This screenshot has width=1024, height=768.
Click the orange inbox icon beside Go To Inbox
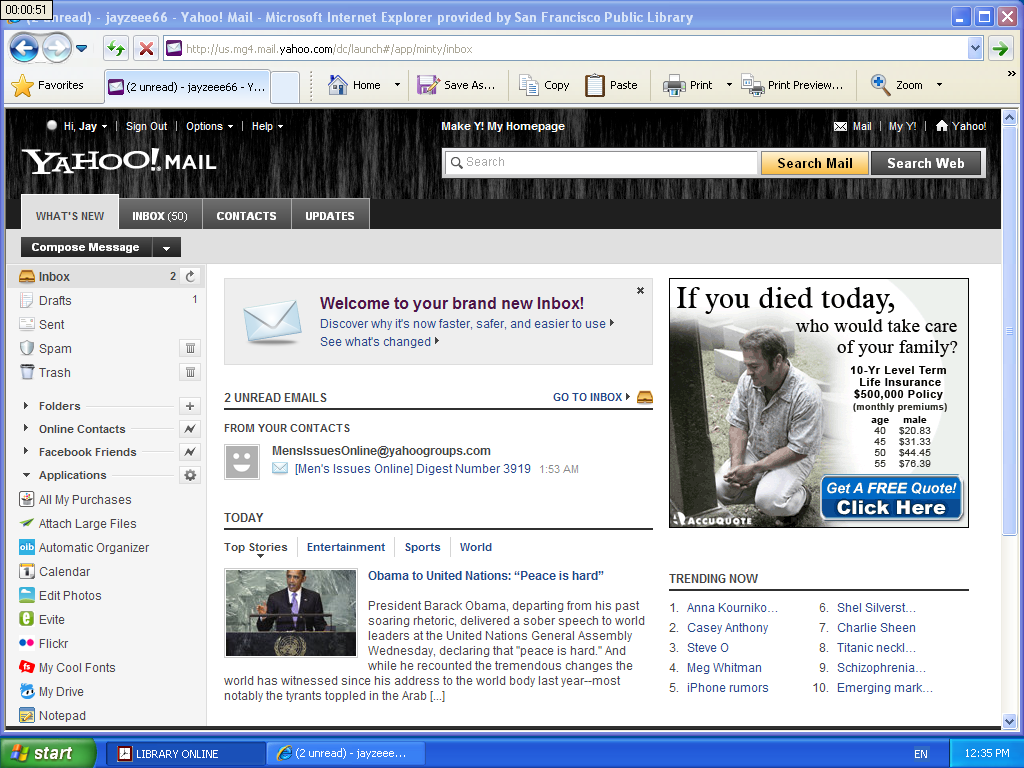(645, 397)
